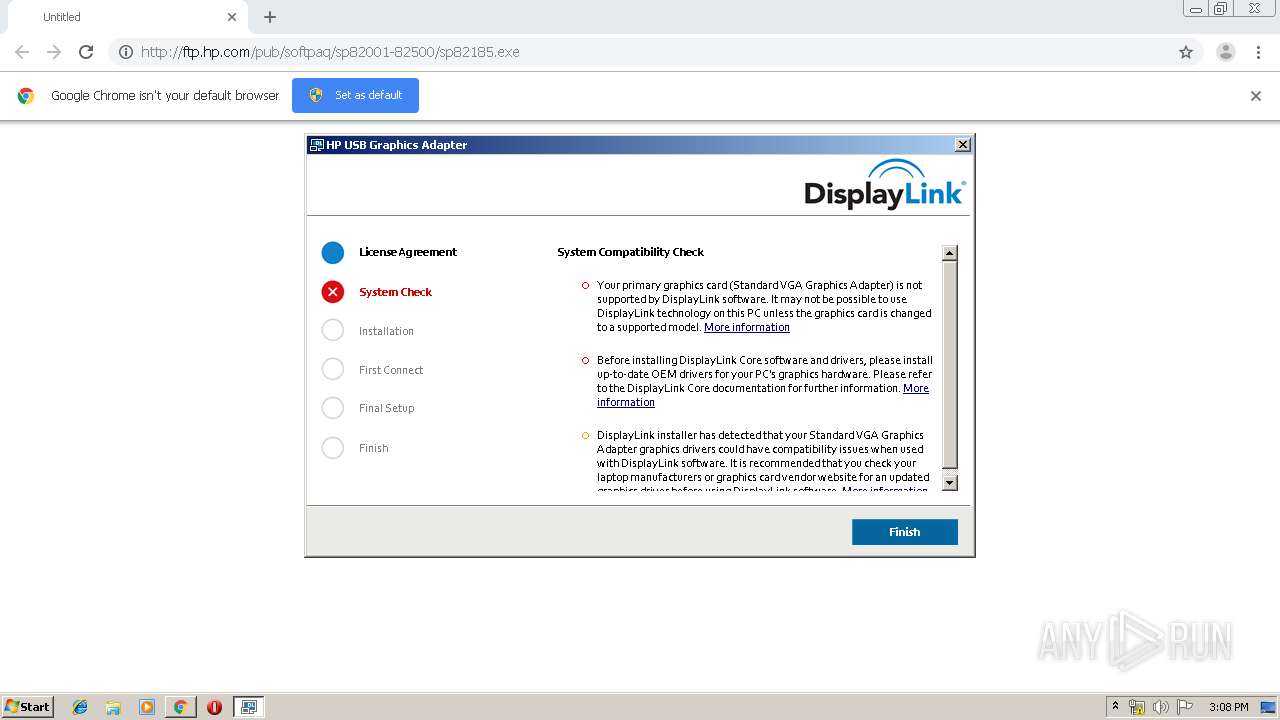
Task: Click the compatibility list scrollbar thumb
Action: pyautogui.click(x=950, y=366)
